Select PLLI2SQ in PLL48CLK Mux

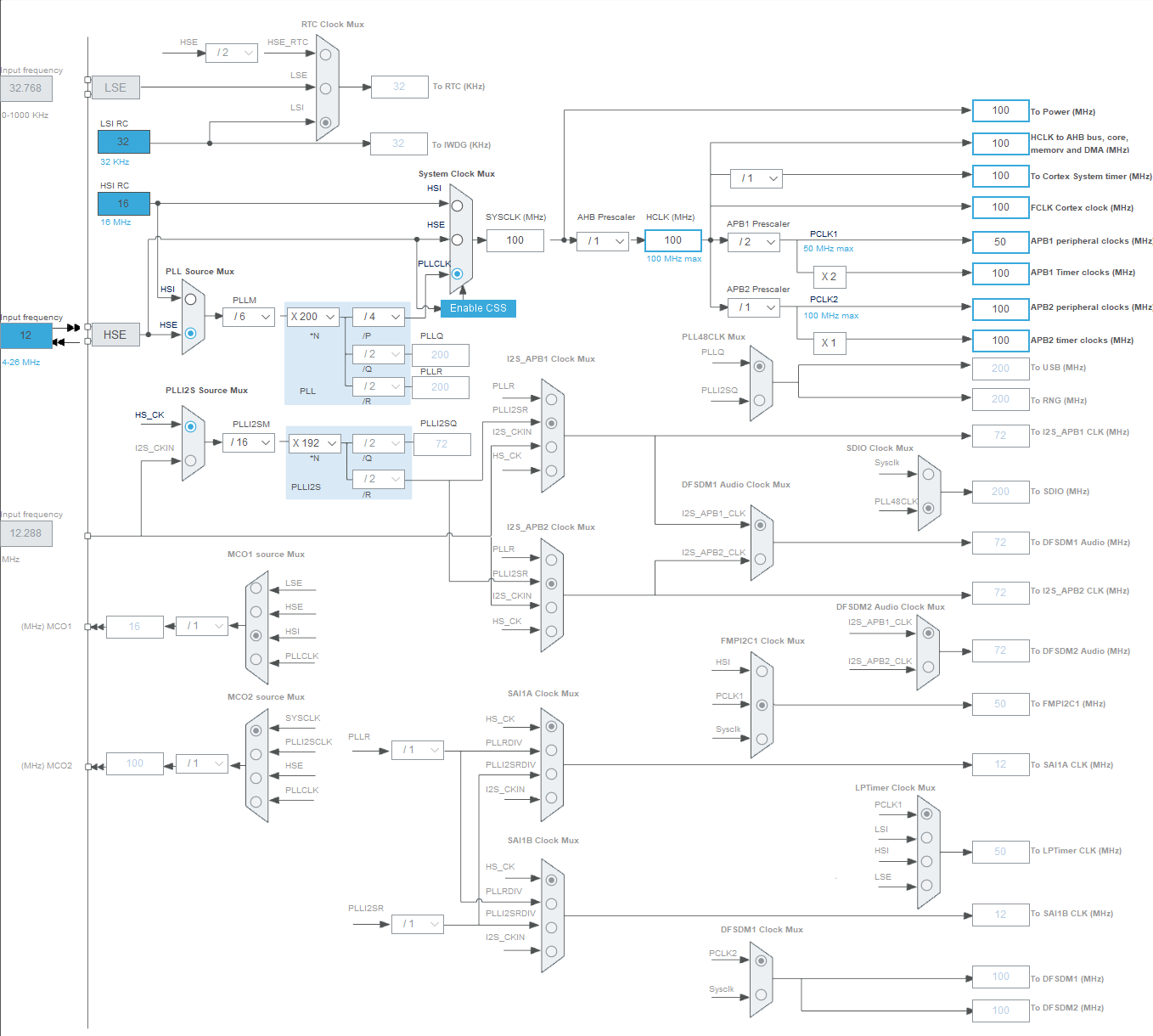click(x=759, y=400)
